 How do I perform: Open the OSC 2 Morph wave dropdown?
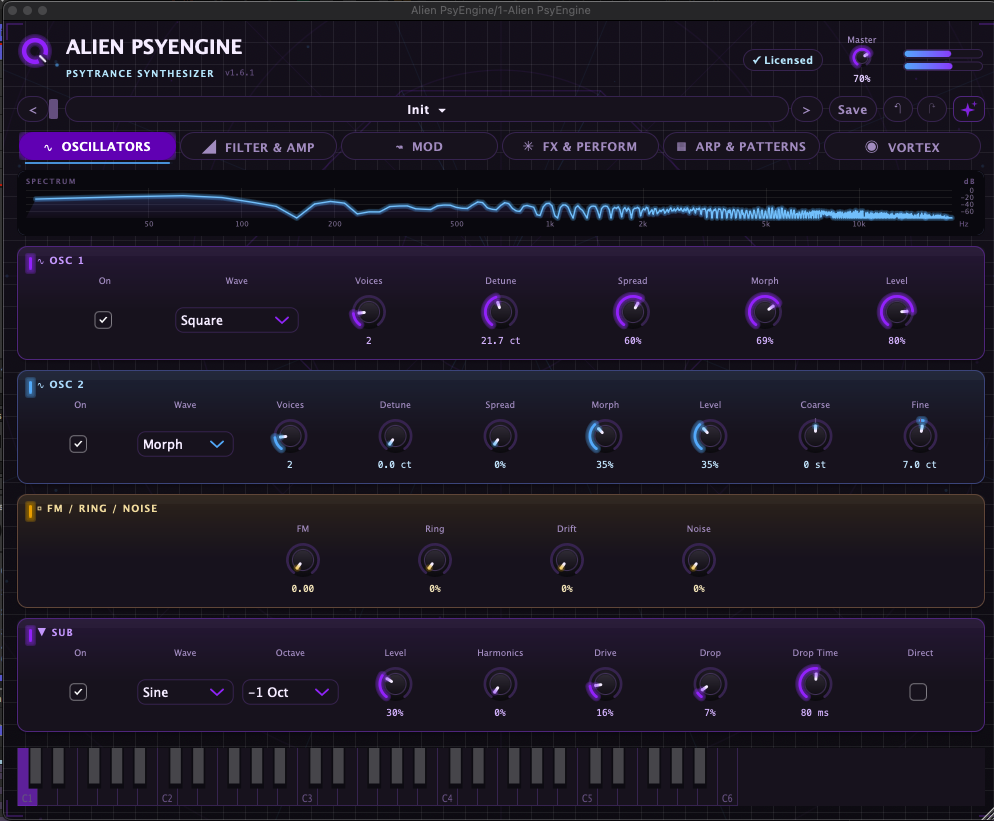tap(185, 444)
